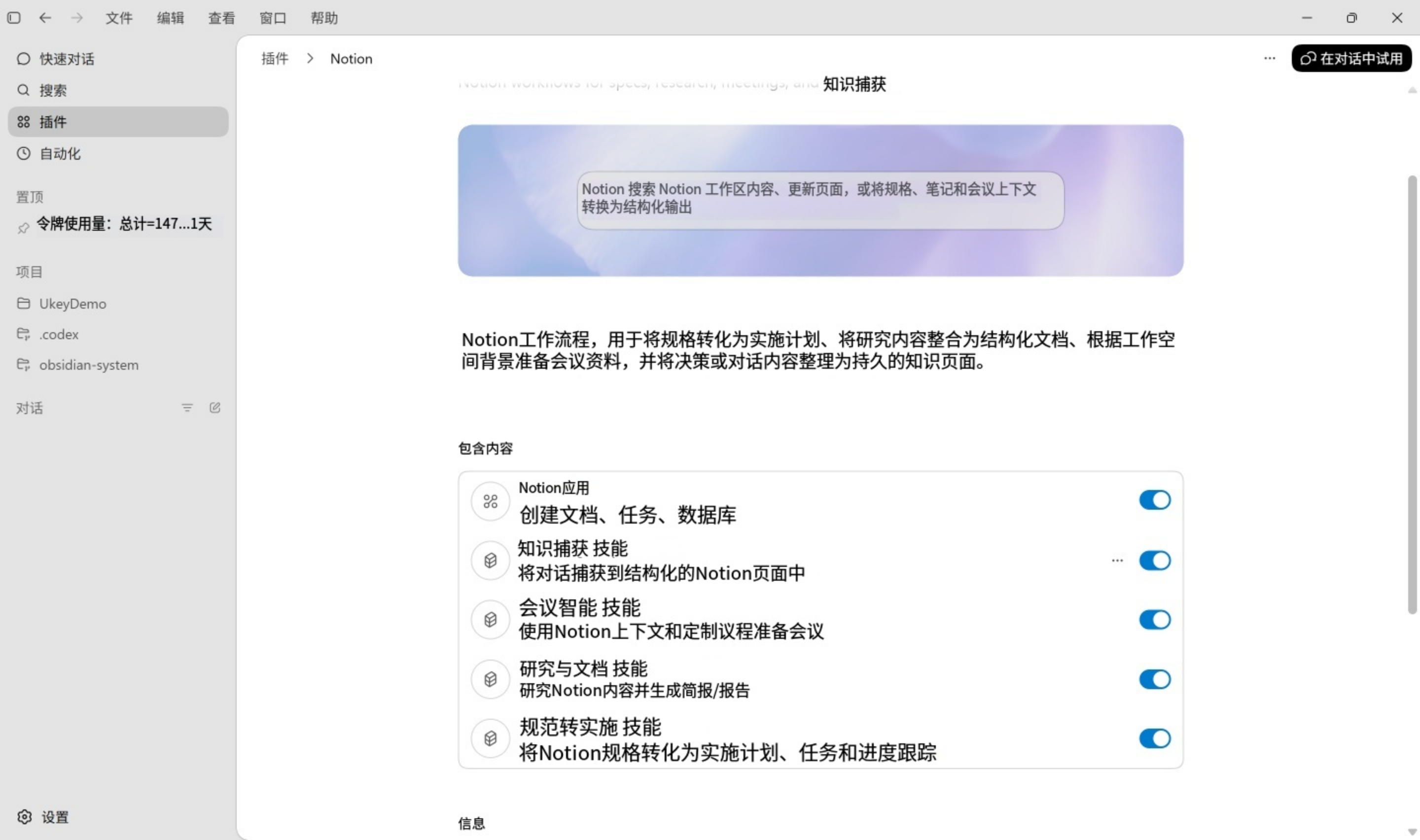Click the .codex folder icon

click(23, 334)
